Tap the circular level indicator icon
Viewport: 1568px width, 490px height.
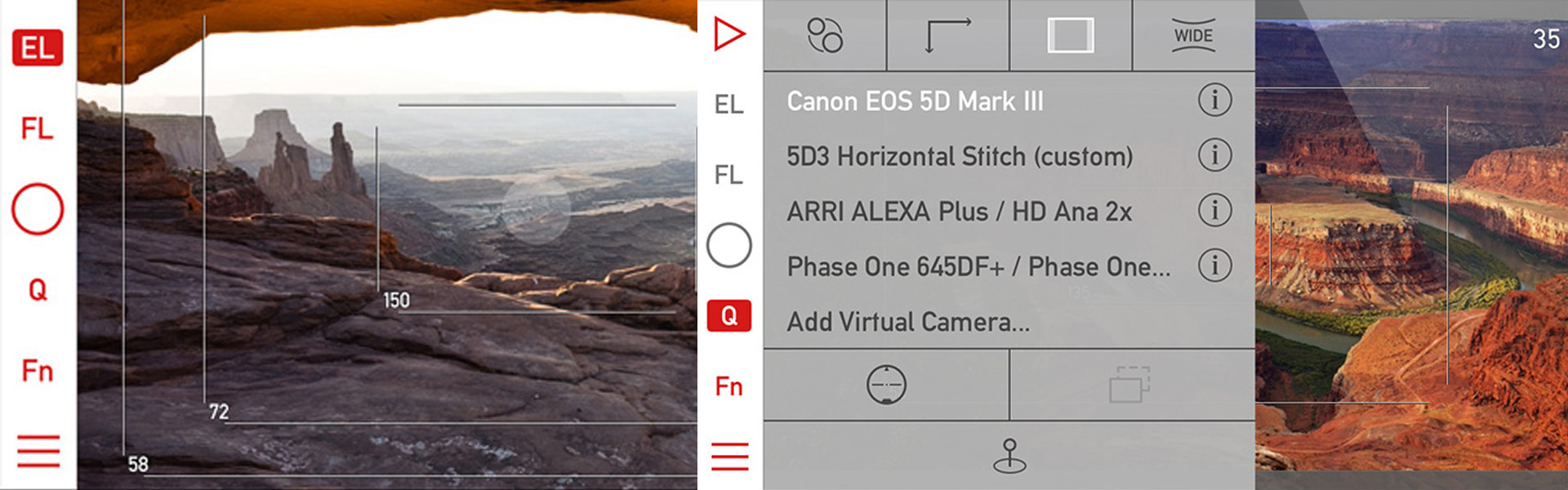point(886,385)
